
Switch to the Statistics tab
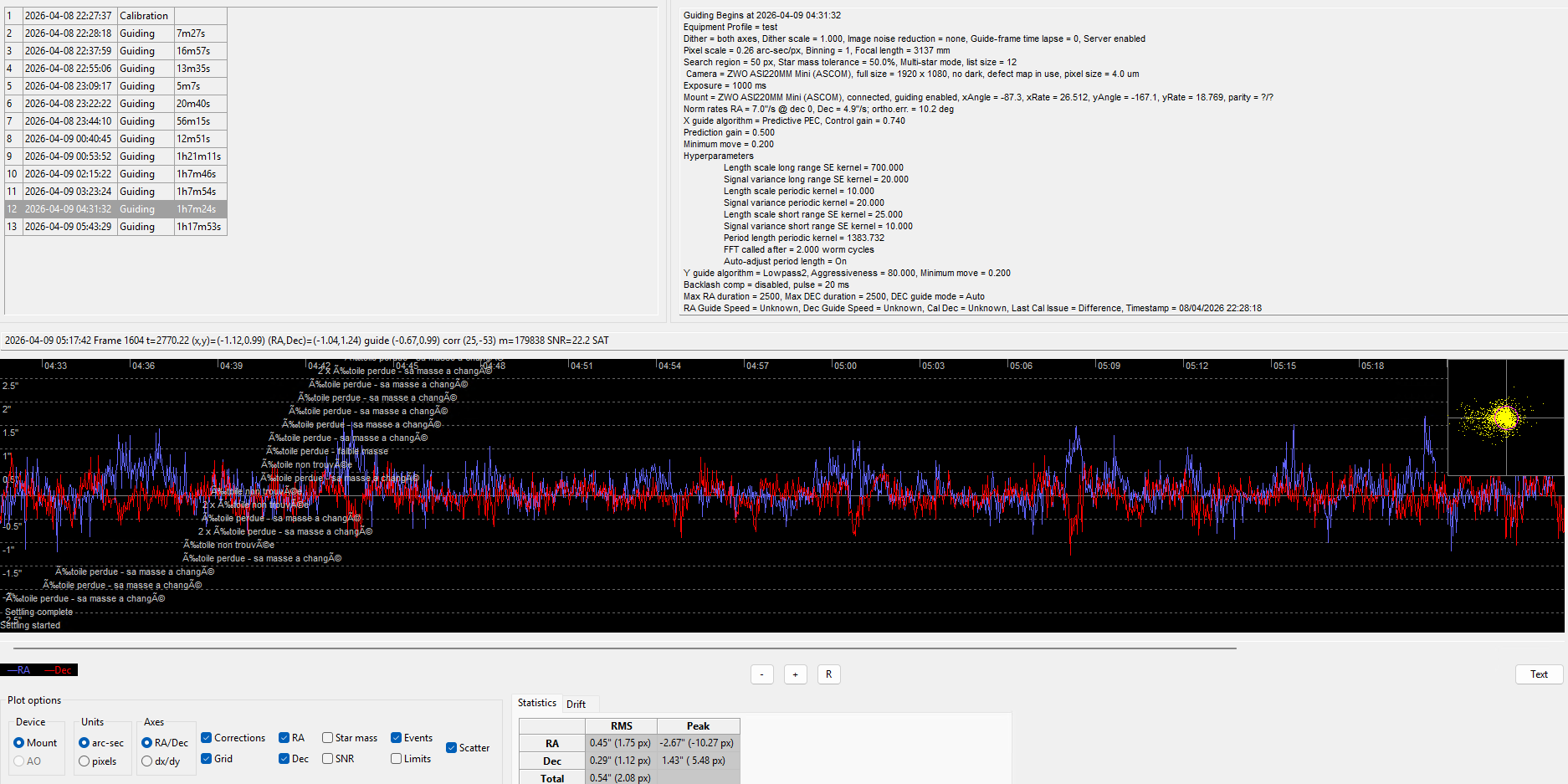(x=537, y=703)
